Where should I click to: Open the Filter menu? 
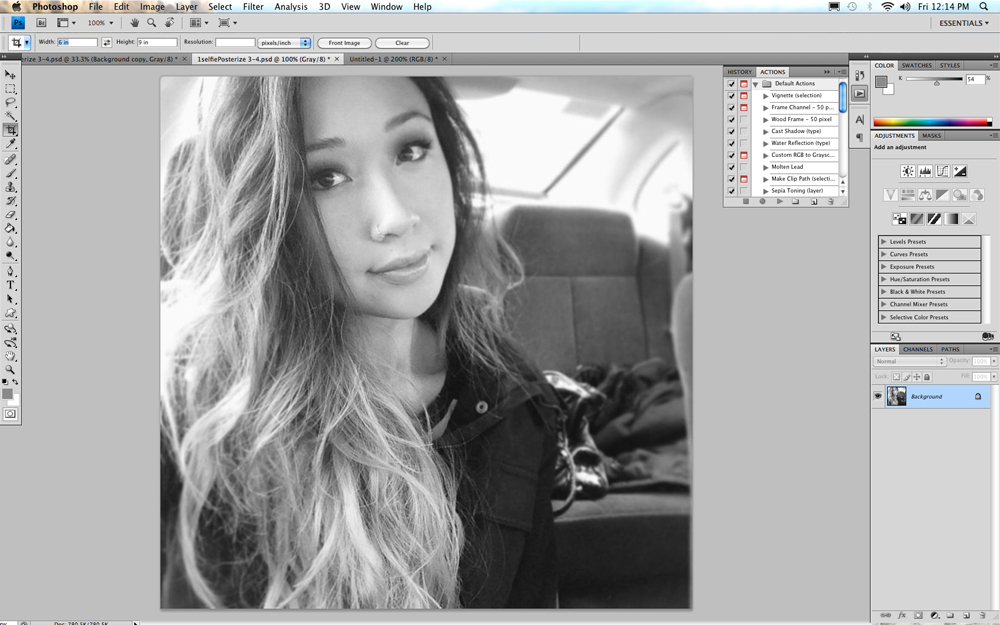(x=253, y=6)
